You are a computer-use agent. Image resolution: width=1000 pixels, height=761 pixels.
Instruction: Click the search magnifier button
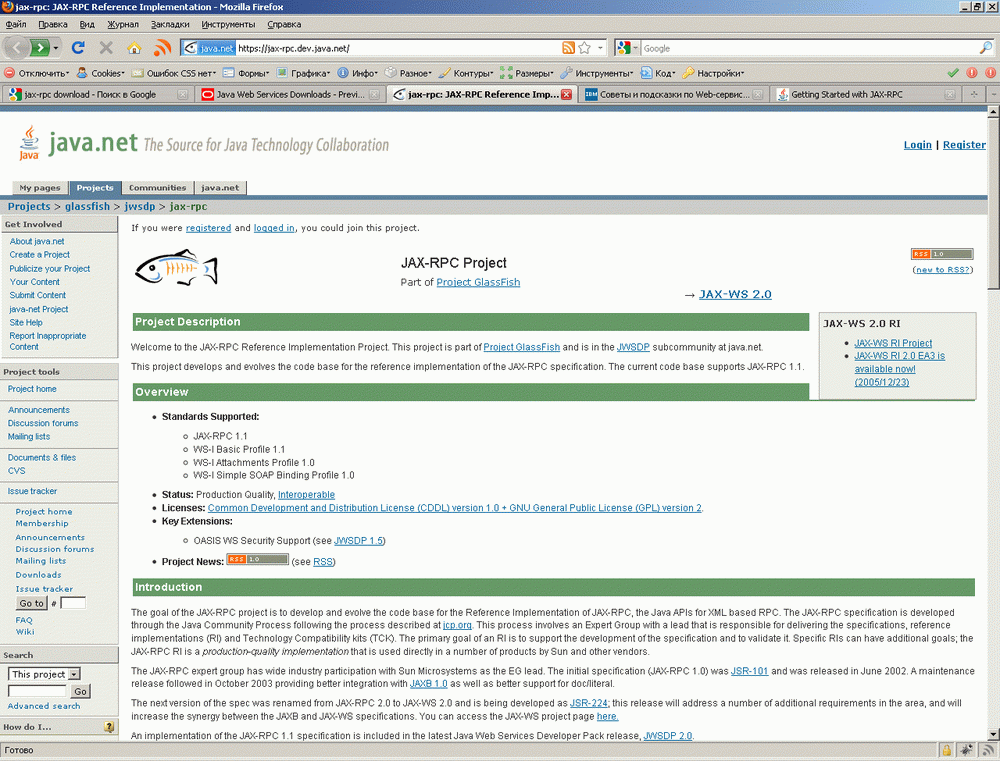[x=985, y=48]
